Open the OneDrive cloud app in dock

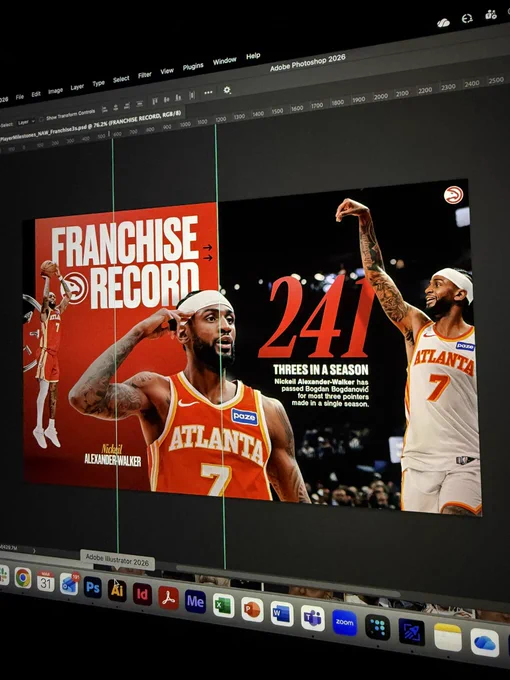click(x=484, y=643)
